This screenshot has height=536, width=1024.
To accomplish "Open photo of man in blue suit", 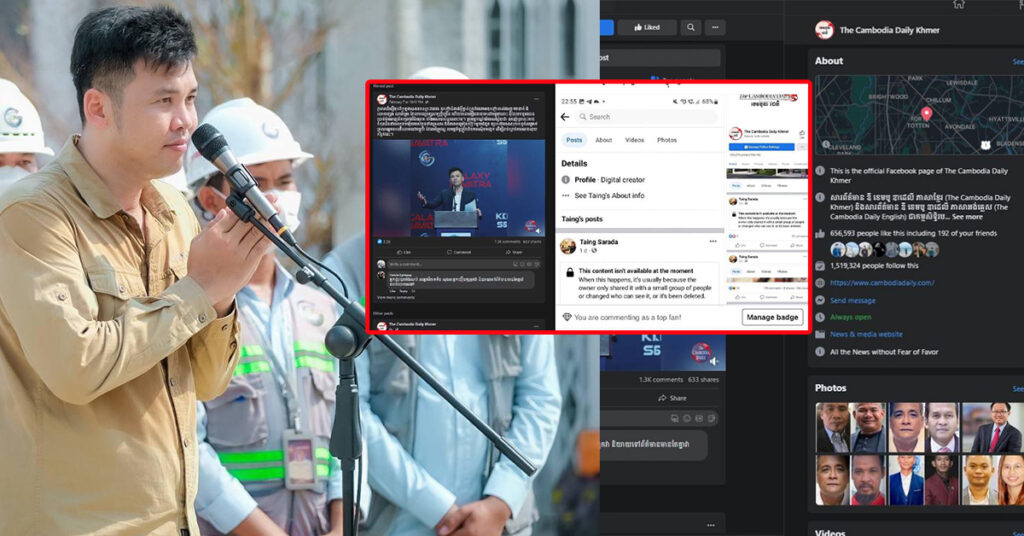I will click(906, 480).
